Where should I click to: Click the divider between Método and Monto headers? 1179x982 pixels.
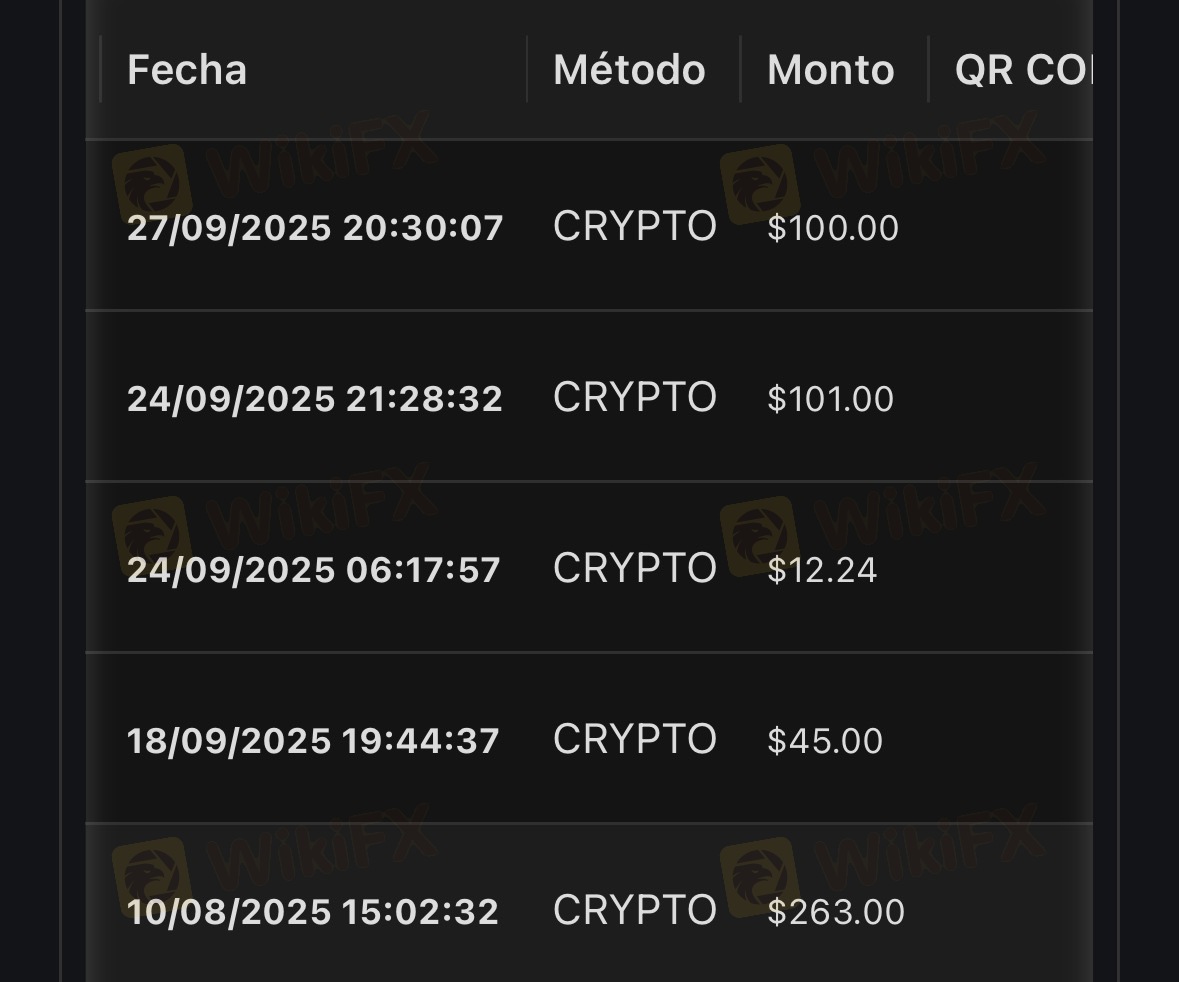click(x=740, y=70)
